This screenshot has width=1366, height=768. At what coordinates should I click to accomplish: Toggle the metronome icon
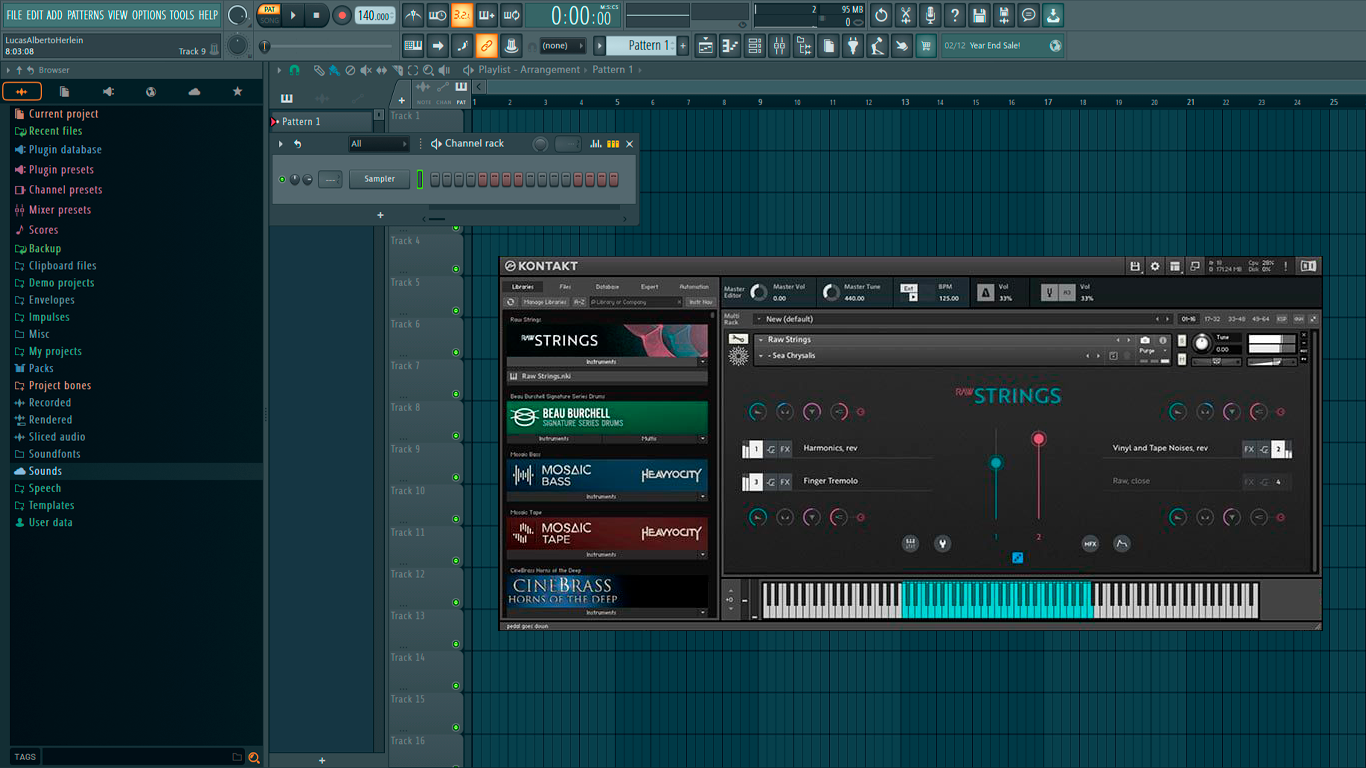[413, 15]
